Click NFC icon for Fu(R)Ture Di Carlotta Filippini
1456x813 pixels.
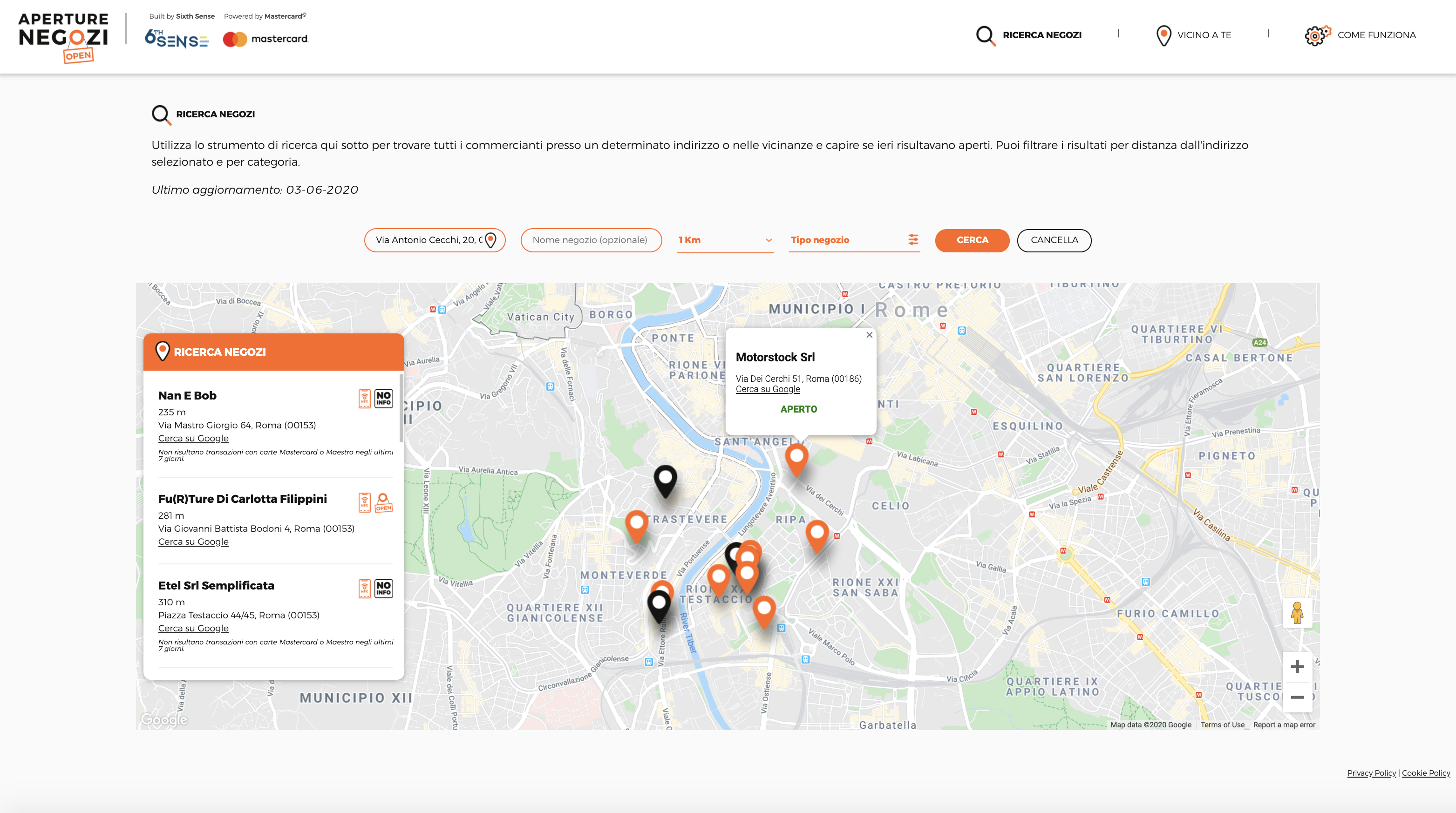[x=365, y=502]
